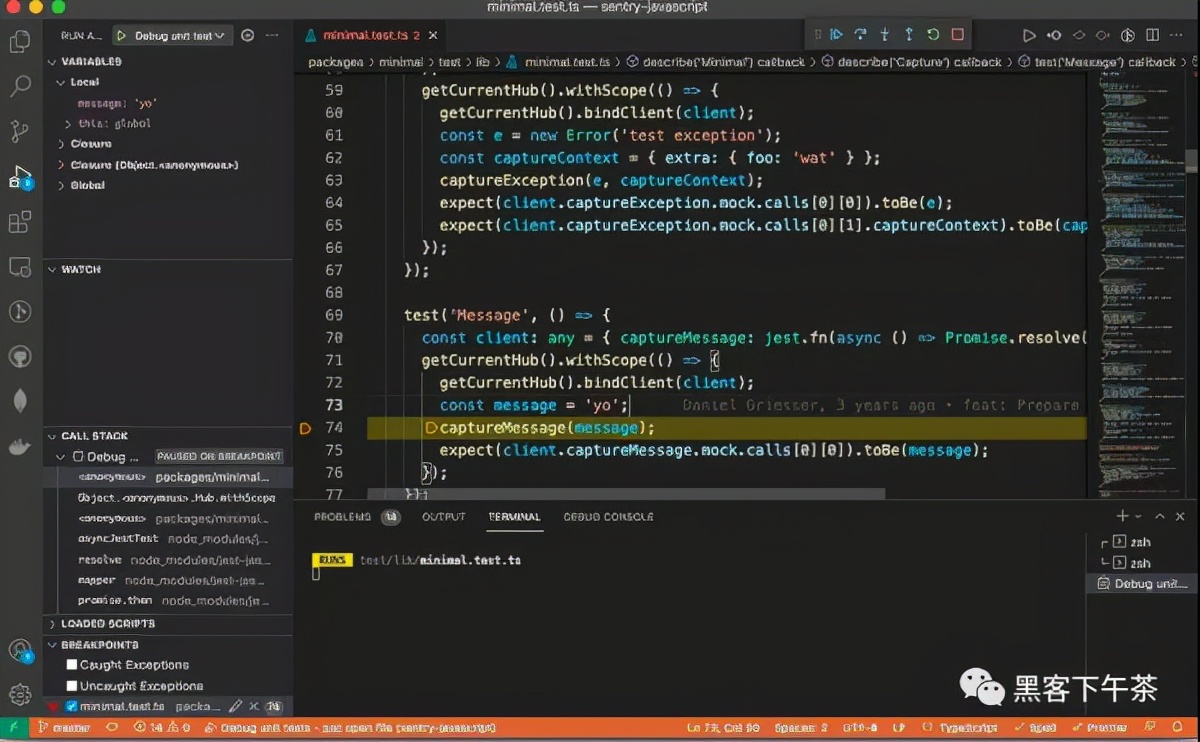Open the Remote Explorer view
The width and height of the screenshot is (1200, 742).
pyautogui.click(x=19, y=267)
